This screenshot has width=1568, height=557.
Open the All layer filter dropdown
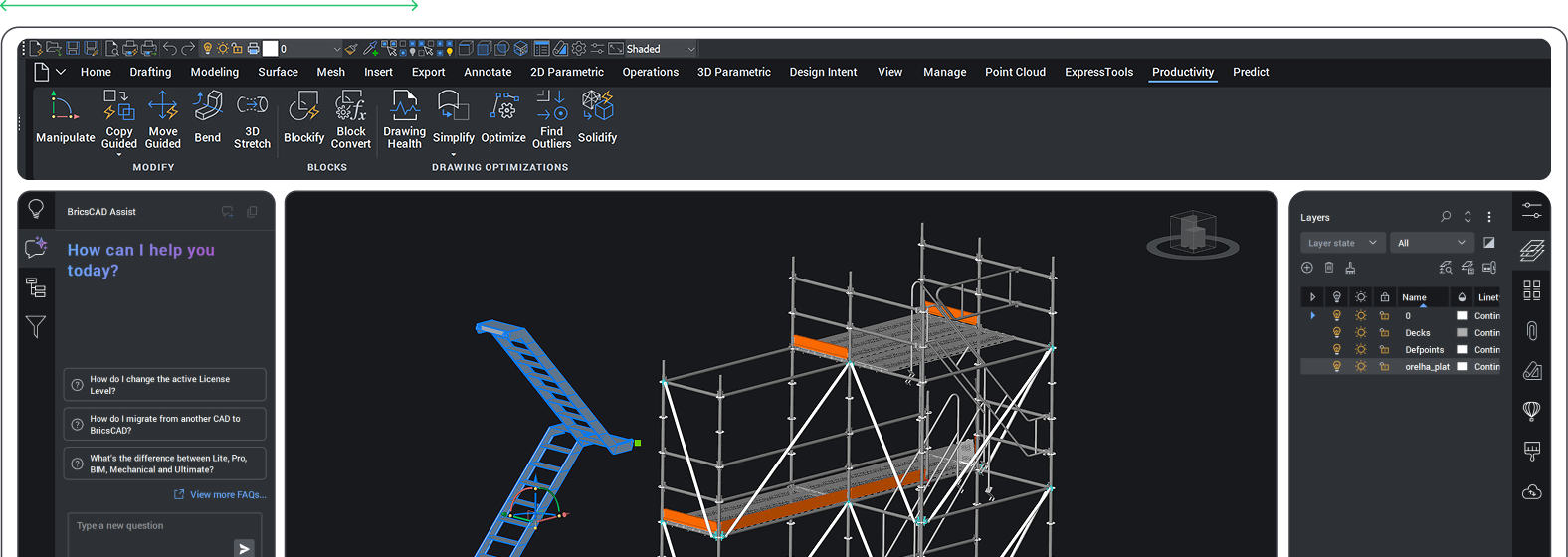[x=1431, y=243]
